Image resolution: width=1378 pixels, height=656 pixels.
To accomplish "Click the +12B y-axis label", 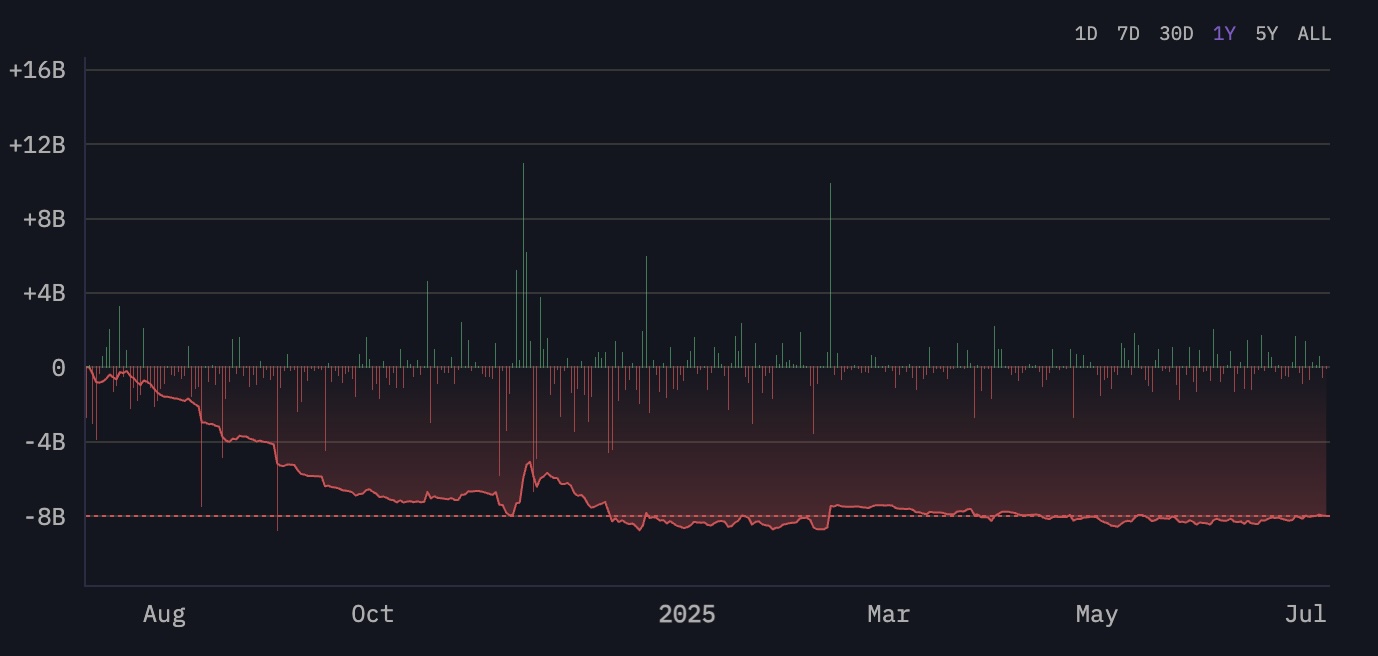I will point(37,145).
